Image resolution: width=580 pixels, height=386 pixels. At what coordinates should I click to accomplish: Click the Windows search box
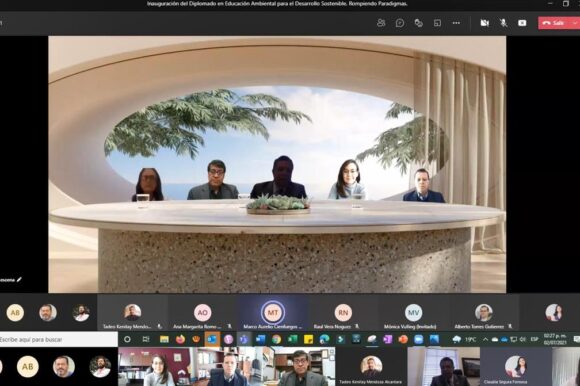coord(58,339)
